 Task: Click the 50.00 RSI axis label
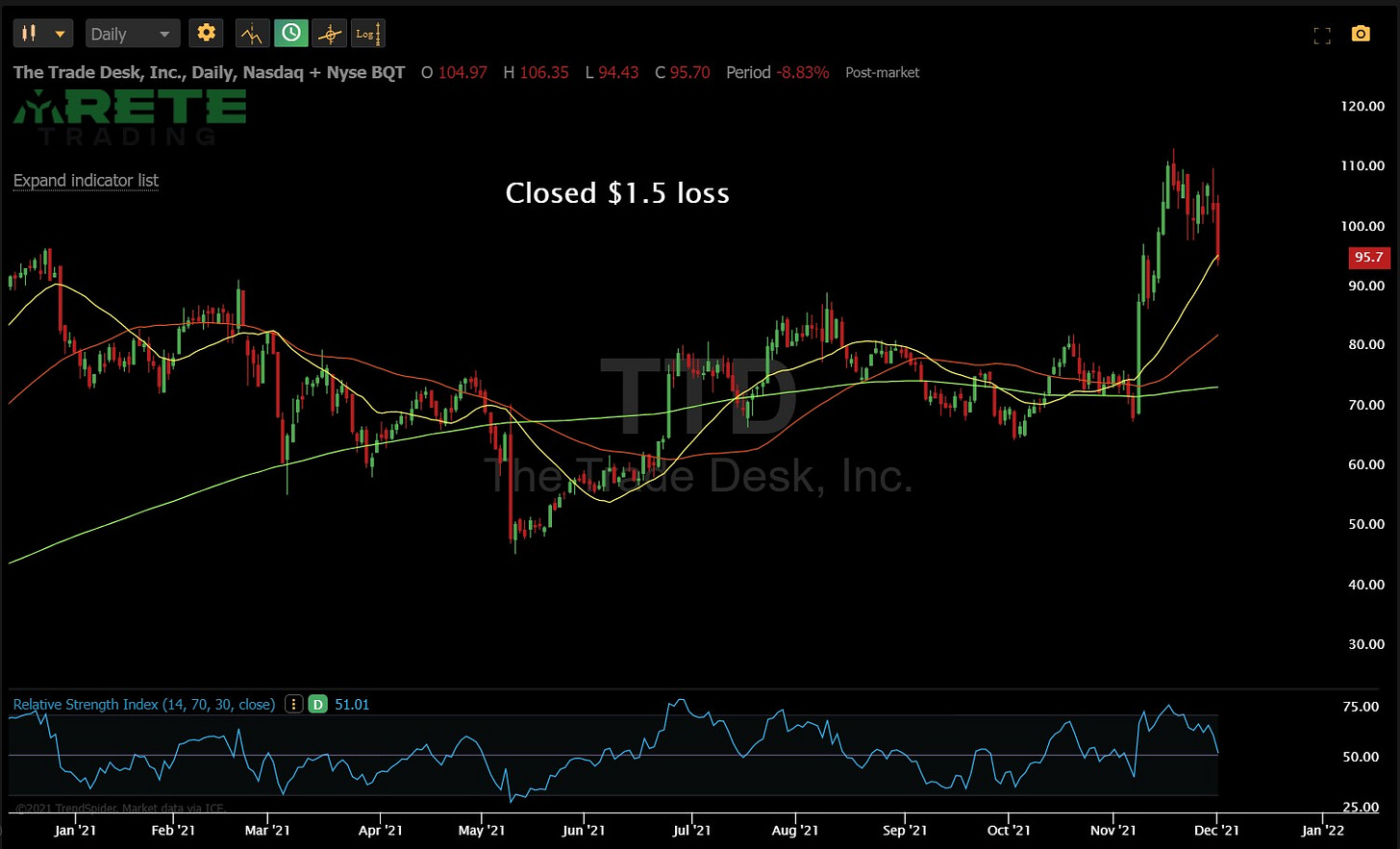(x=1361, y=757)
